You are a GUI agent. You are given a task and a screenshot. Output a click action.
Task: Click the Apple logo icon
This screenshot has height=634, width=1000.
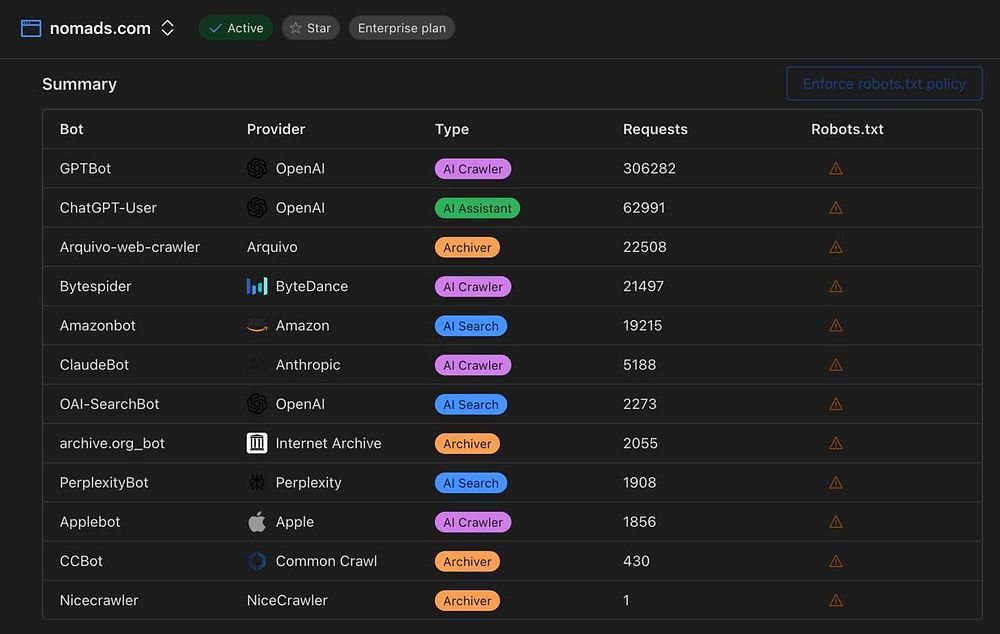(257, 522)
